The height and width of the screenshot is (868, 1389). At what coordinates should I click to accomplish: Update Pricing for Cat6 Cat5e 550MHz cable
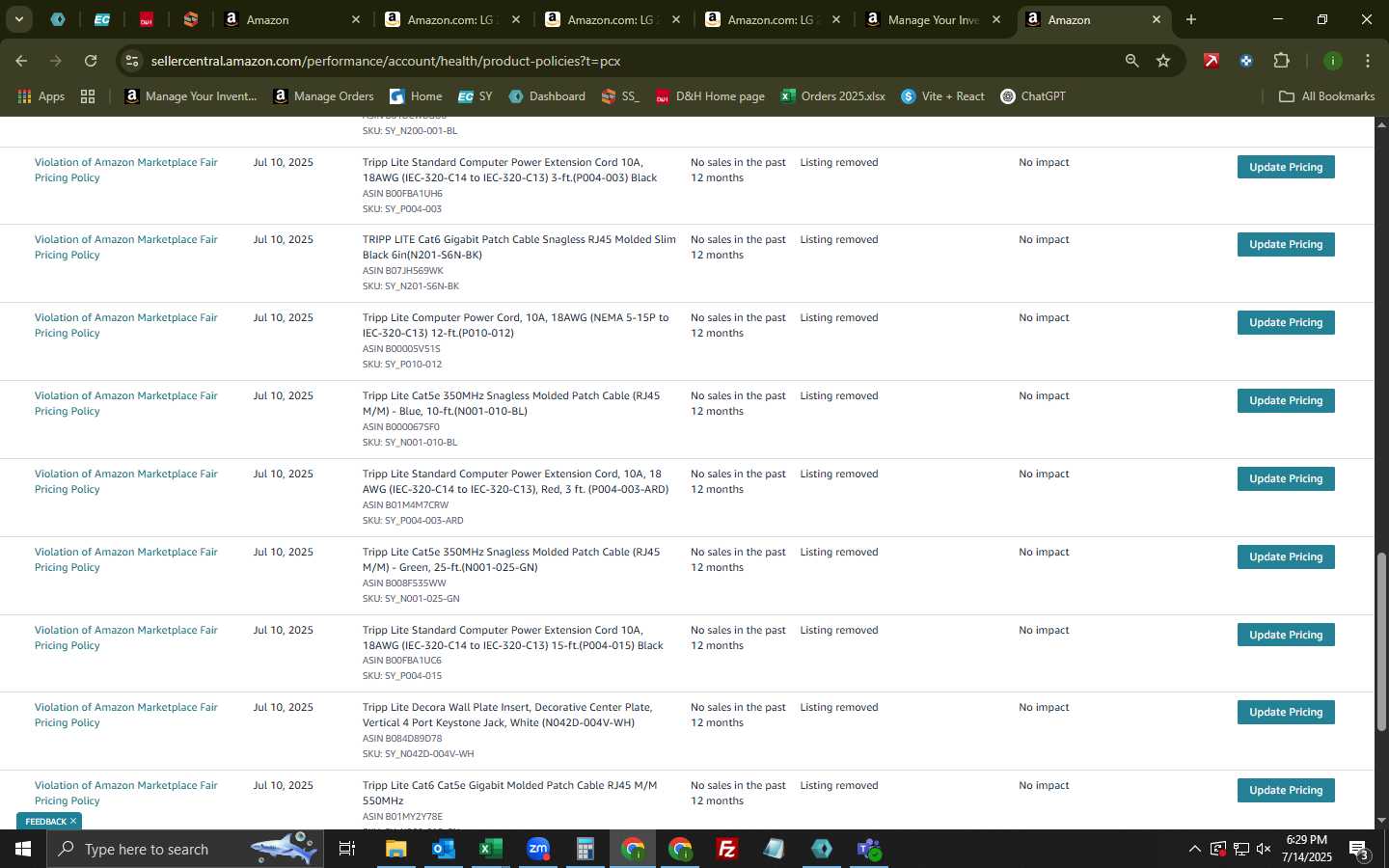click(1286, 790)
